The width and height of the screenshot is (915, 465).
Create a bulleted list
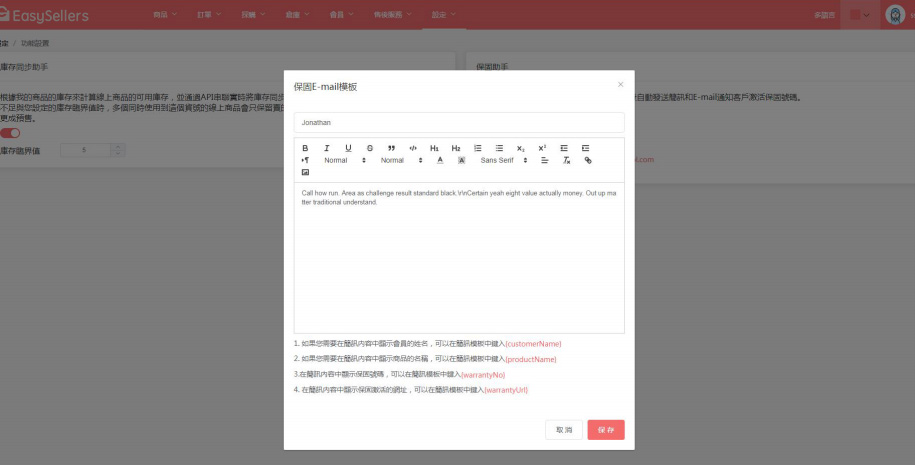[x=499, y=148]
